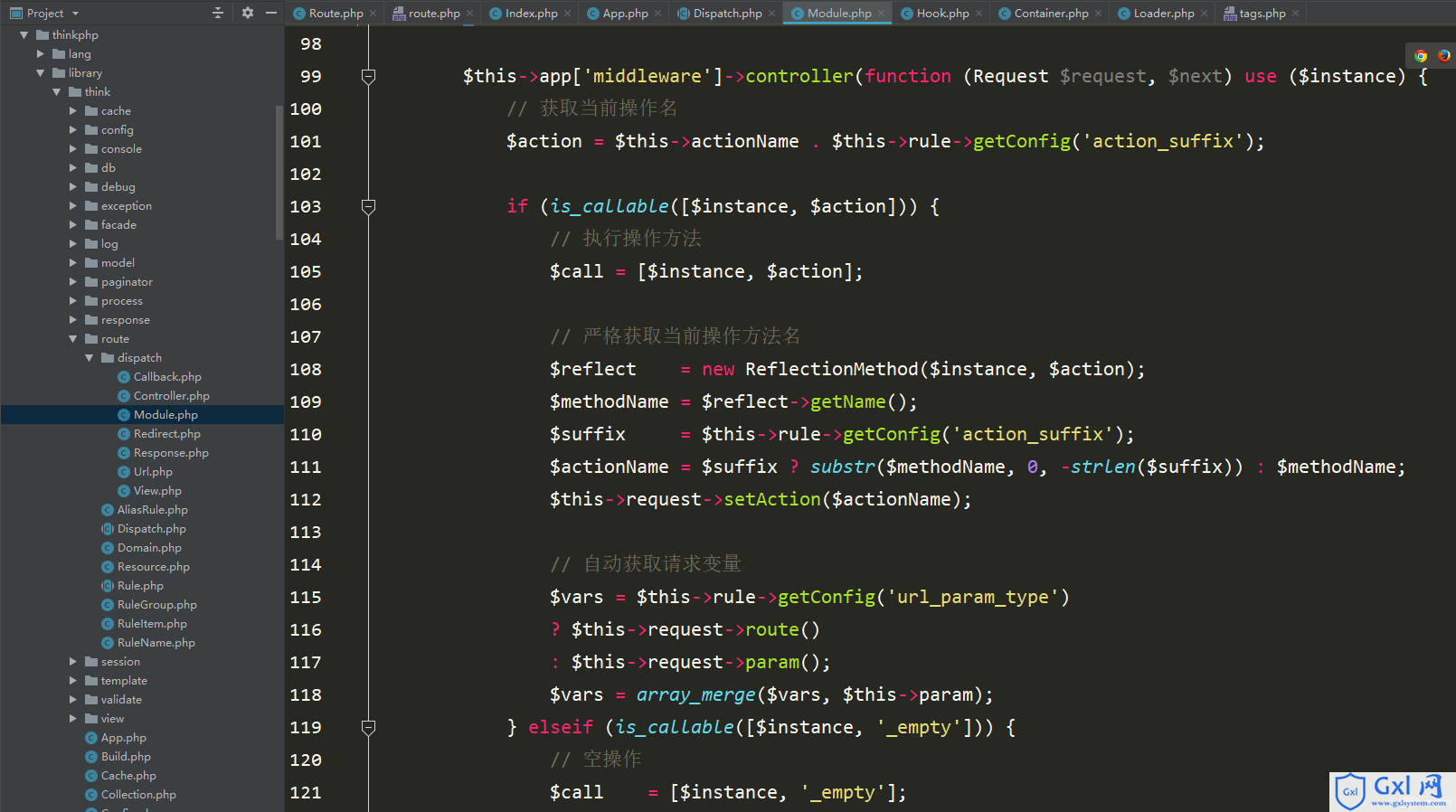Expand the config folder
This screenshot has height=812, width=1456.
tap(72, 130)
